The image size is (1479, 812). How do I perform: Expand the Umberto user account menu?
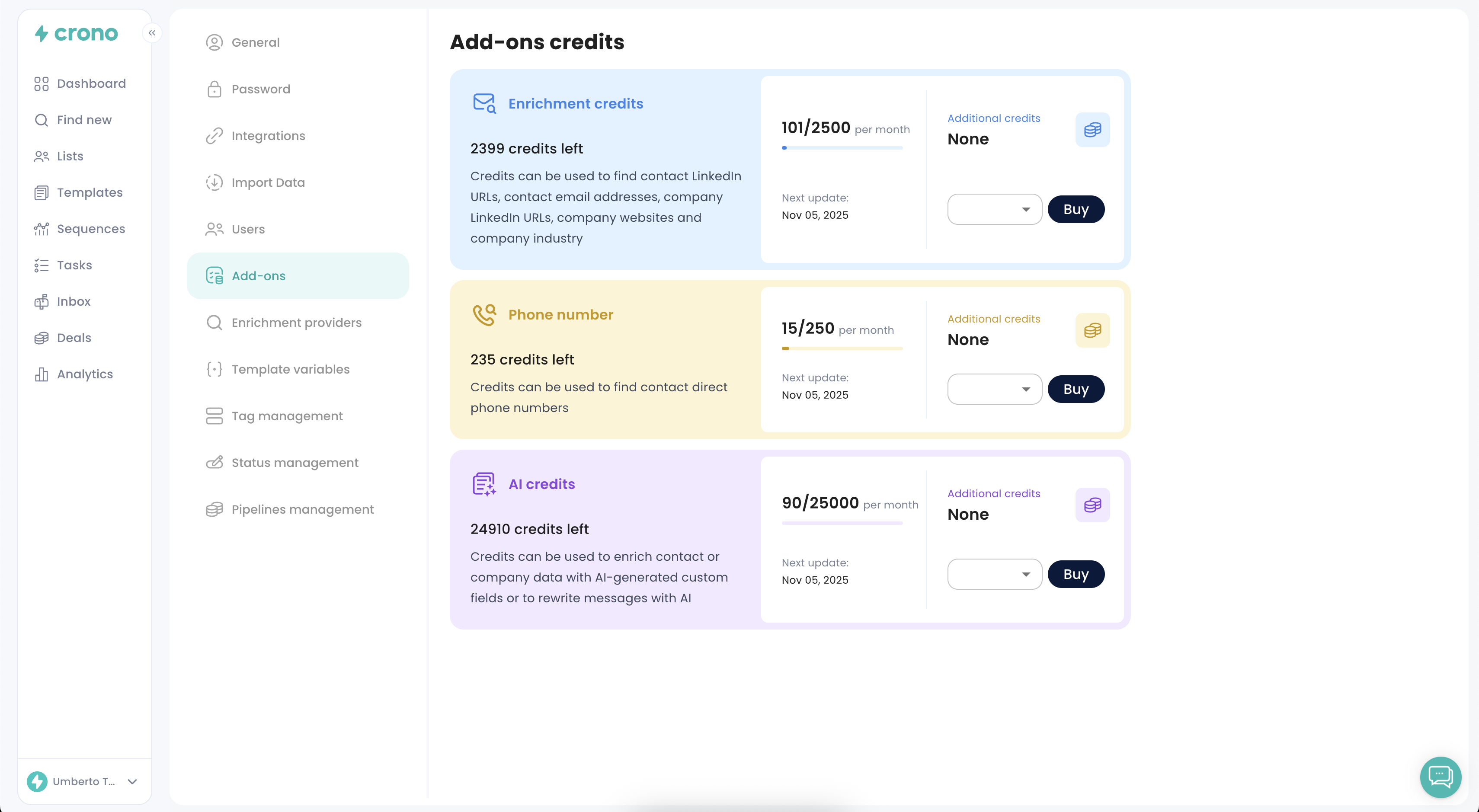point(132,782)
